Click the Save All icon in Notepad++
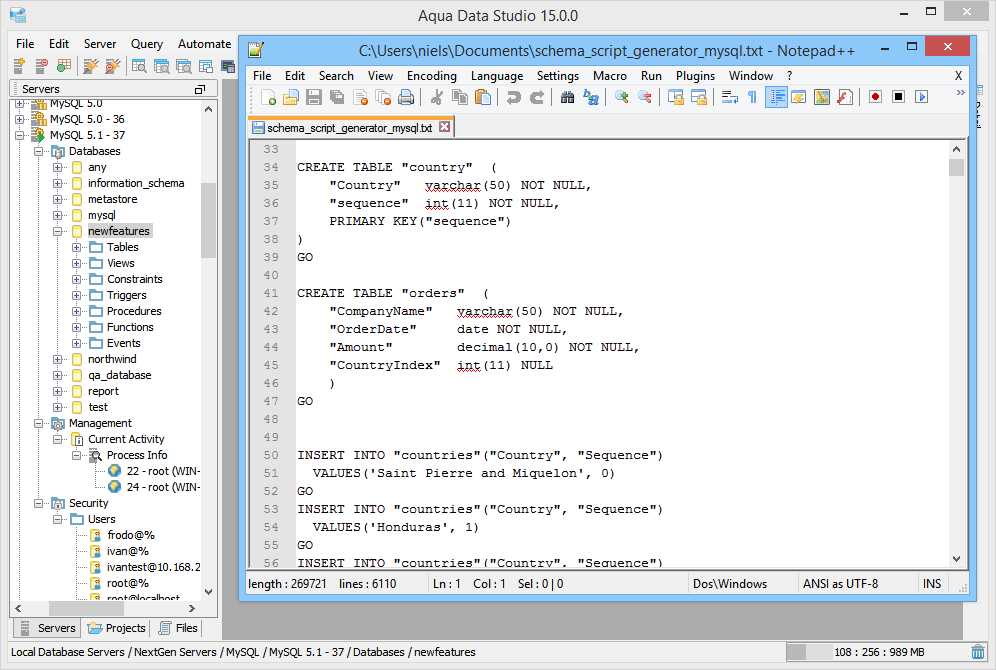This screenshot has height=670, width=996. click(x=337, y=97)
